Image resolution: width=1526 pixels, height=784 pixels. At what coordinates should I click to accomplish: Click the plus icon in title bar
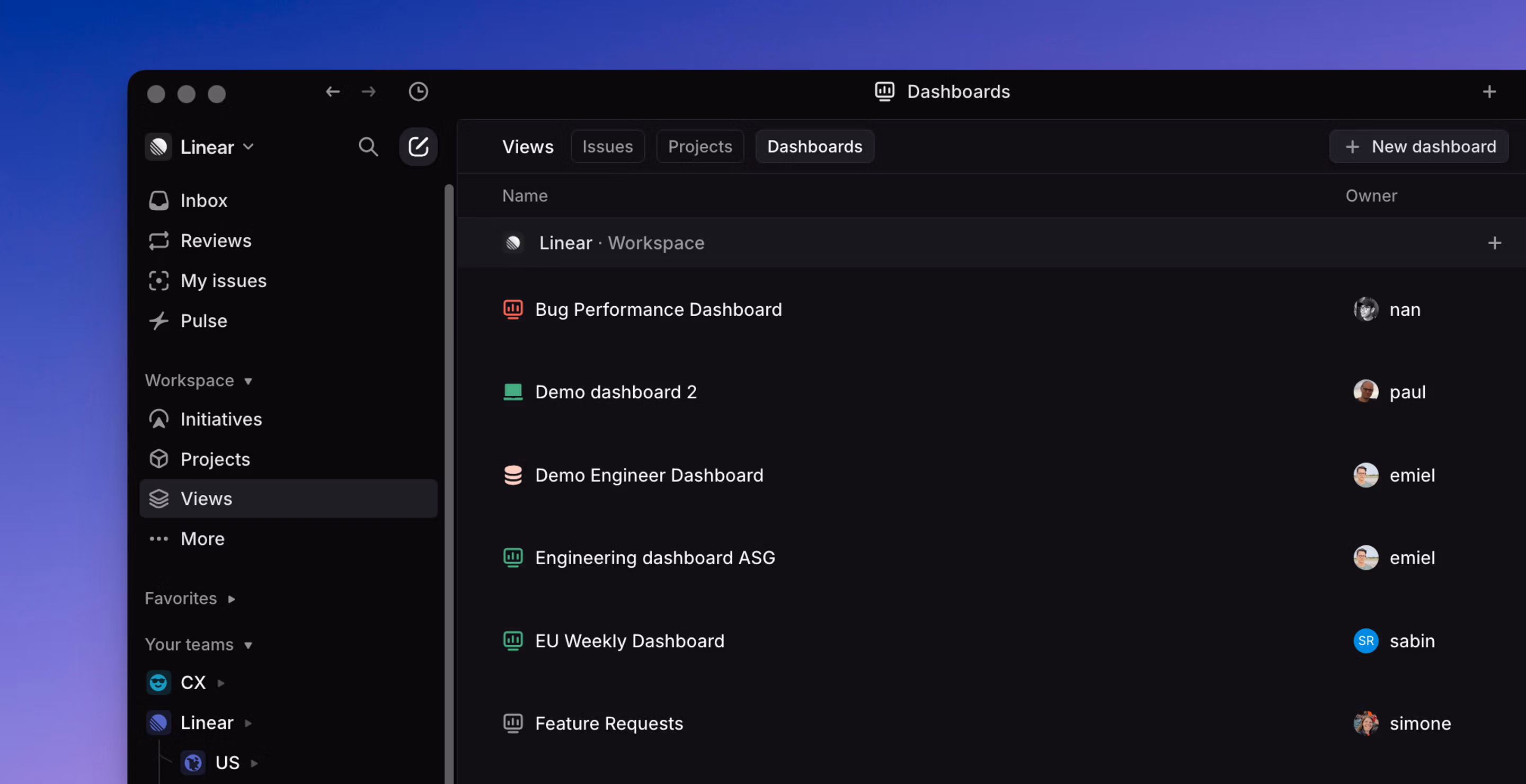pyautogui.click(x=1489, y=92)
